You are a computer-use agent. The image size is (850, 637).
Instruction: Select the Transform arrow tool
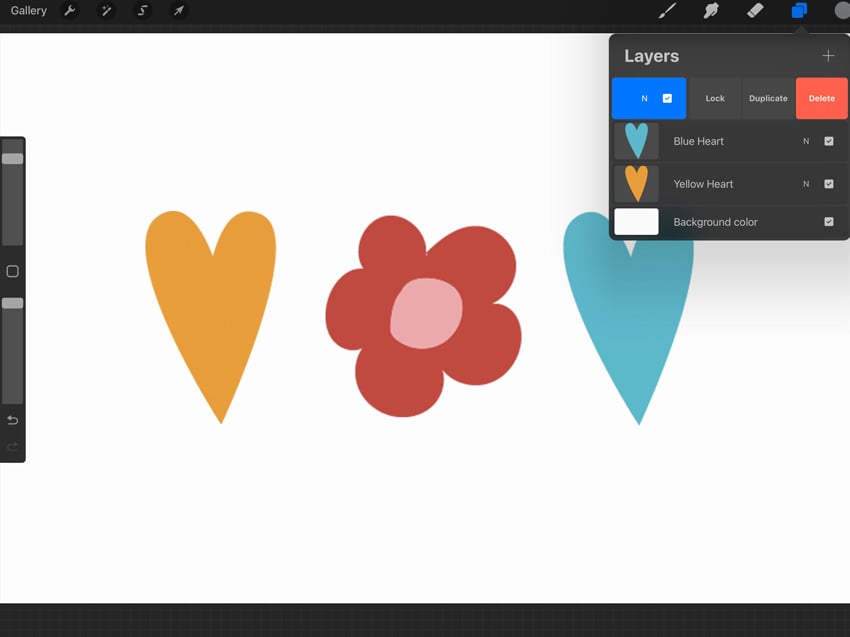pos(179,11)
